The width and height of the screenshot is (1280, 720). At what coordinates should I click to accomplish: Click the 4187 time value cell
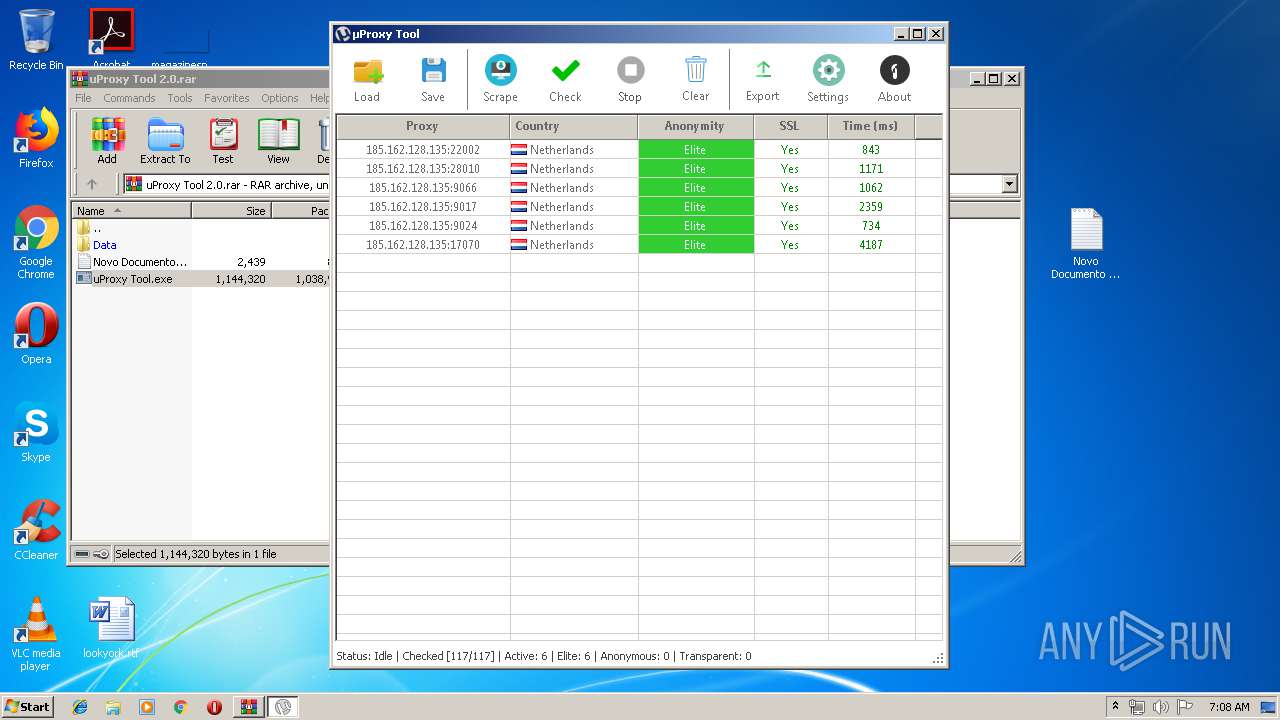pyautogui.click(x=871, y=245)
